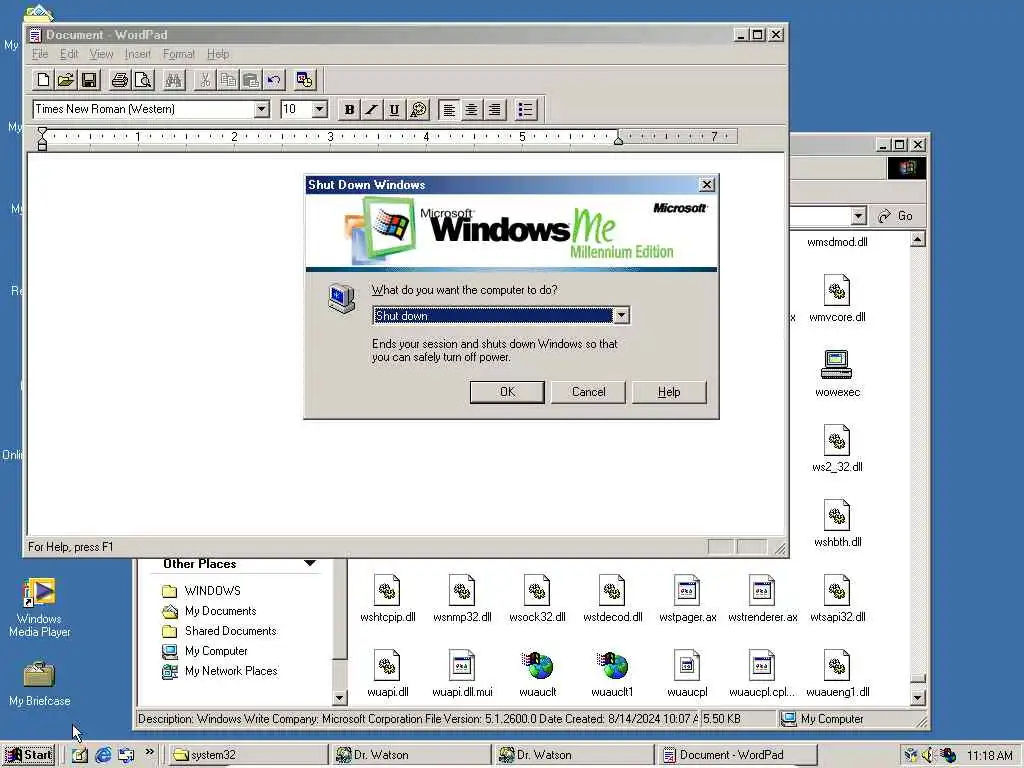Screen dimensions: 1024x768
Task: Select the wstpager.ax file icon
Action: click(x=687, y=590)
